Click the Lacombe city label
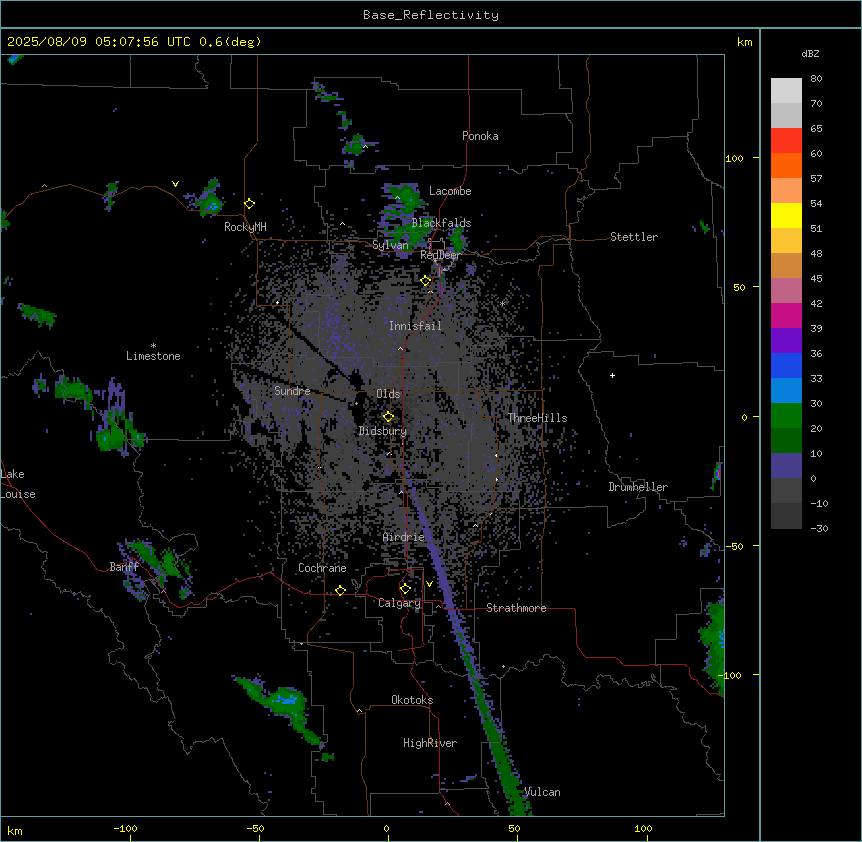Image resolution: width=862 pixels, height=842 pixels. coord(450,191)
